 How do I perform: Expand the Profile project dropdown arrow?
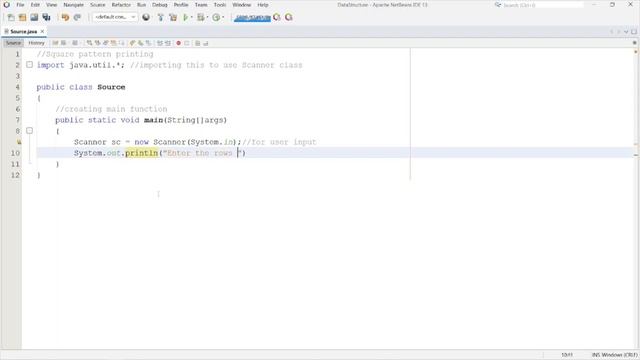pyautogui.click(x=223, y=17)
